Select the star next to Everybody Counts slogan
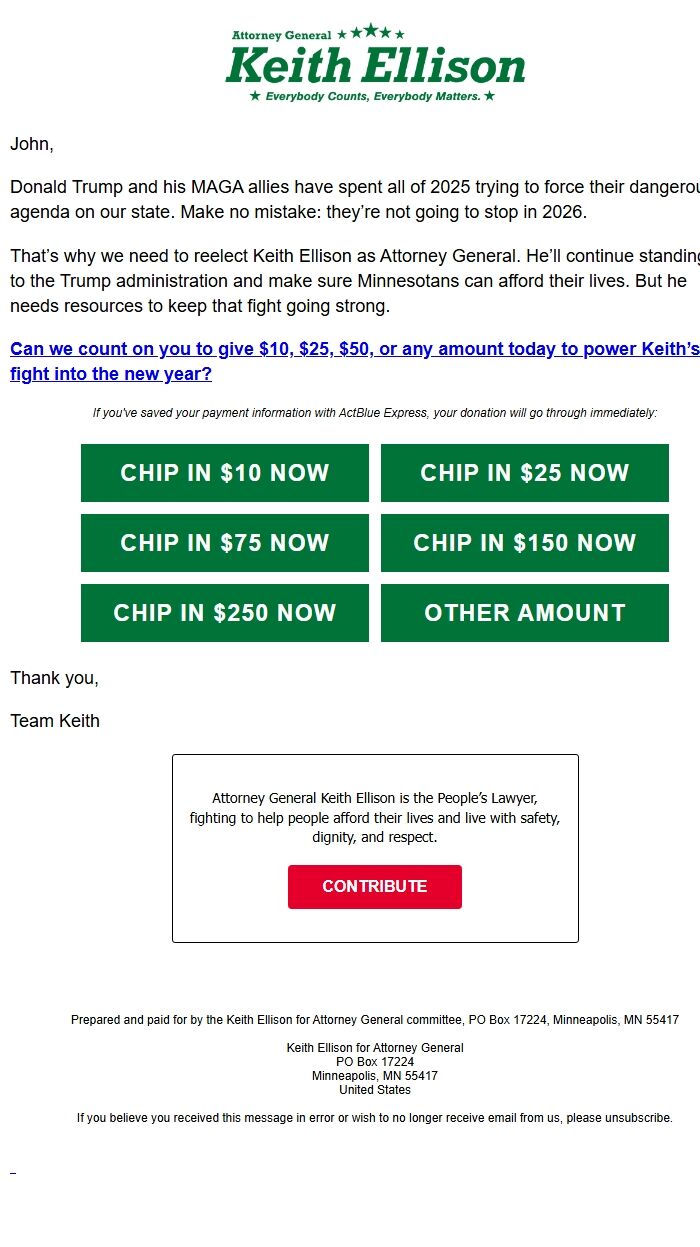Viewport: 700px width, 1247px height. tap(256, 97)
